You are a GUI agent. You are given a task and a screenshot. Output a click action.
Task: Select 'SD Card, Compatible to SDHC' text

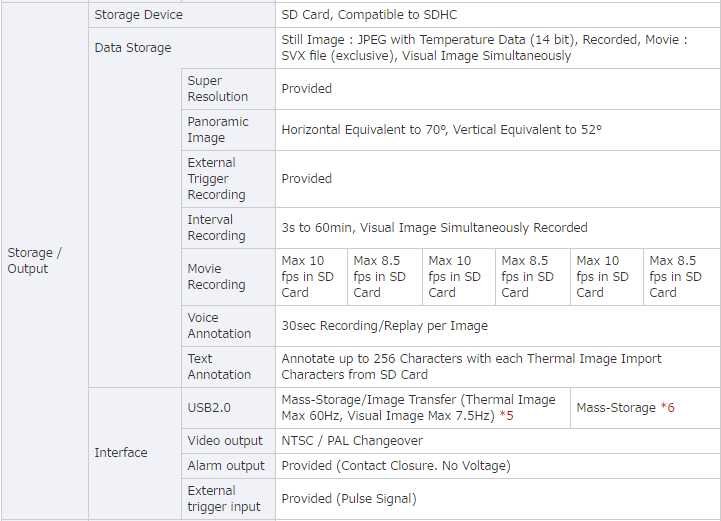[x=369, y=15]
